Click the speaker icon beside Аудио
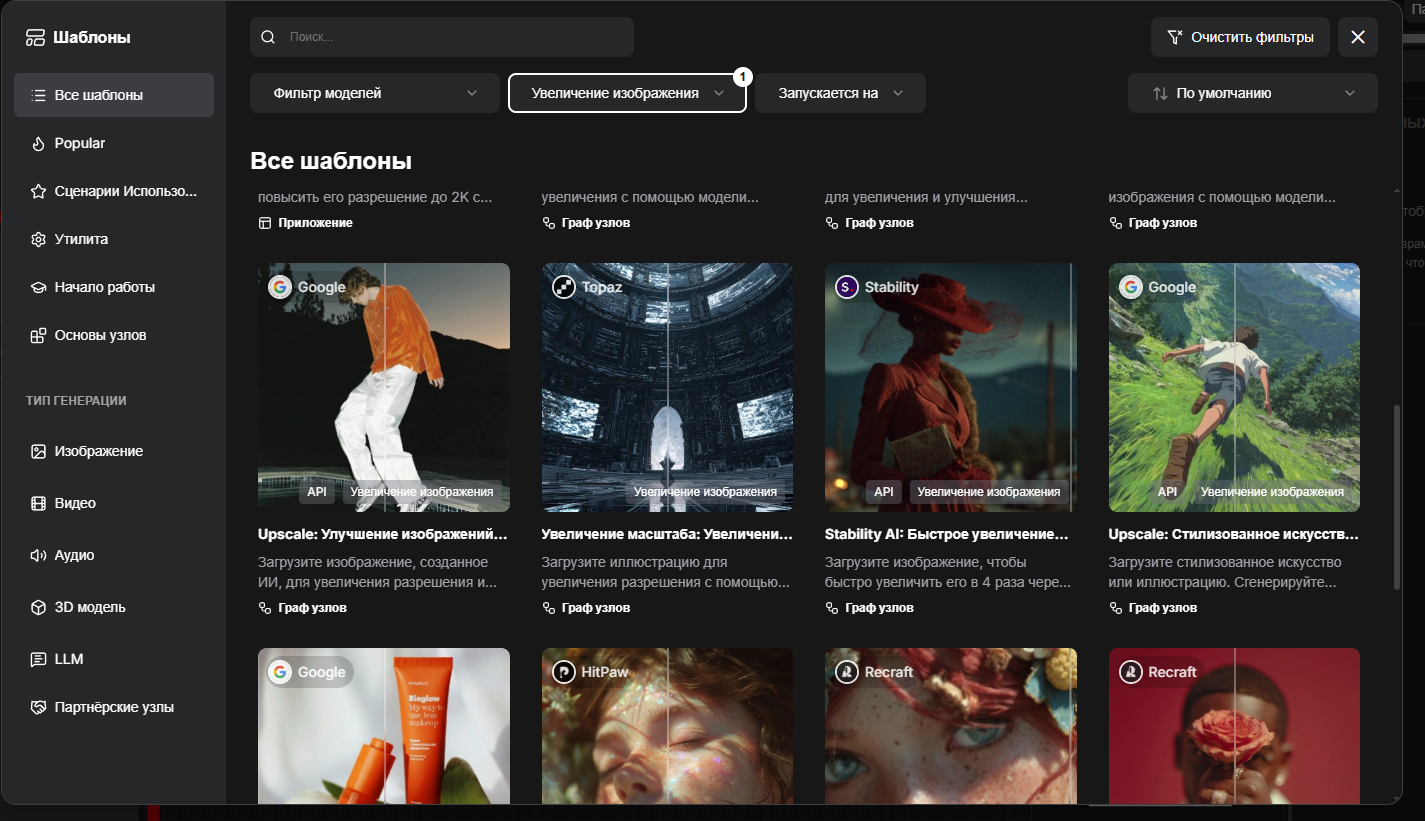Viewport: 1425px width, 821px height. [38, 555]
